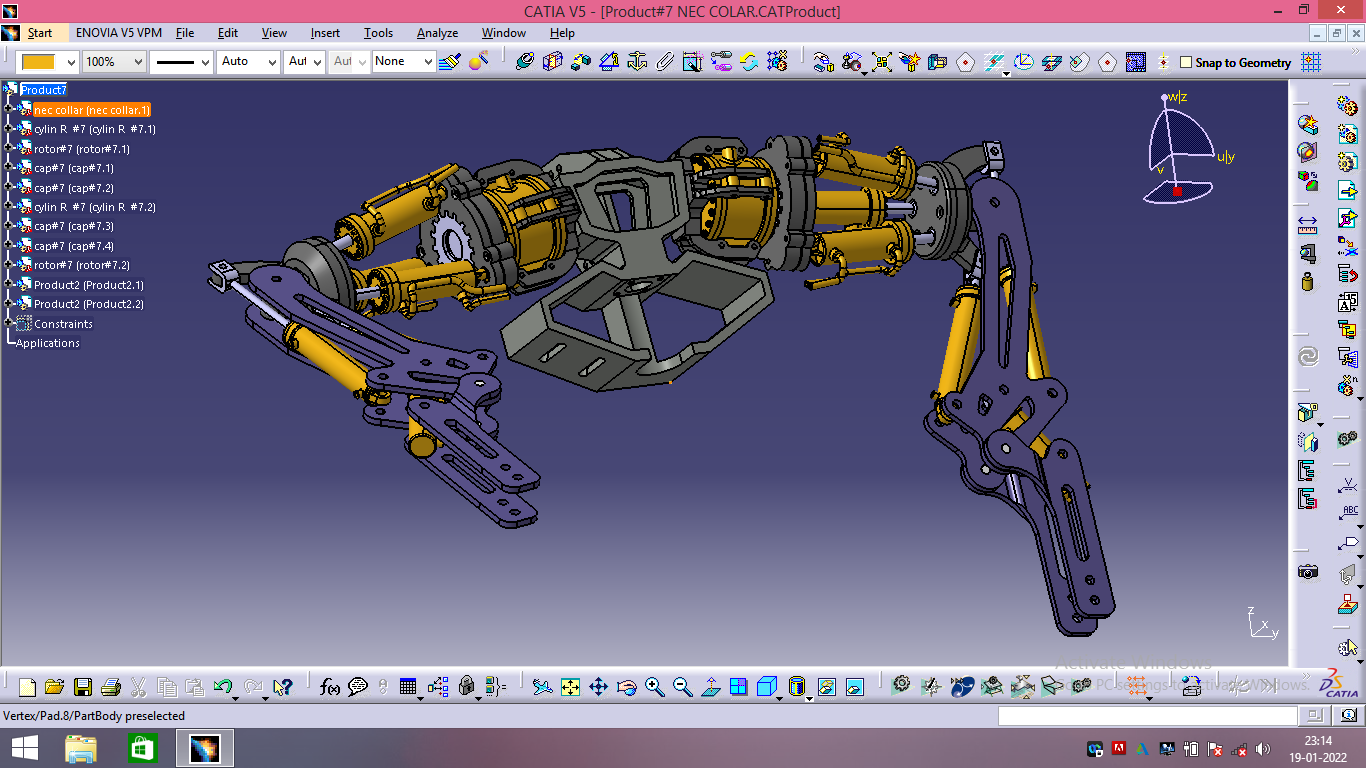Select rotor#7 (rotor#7.2) in tree
Viewport: 1366px width, 768px height.
point(82,265)
